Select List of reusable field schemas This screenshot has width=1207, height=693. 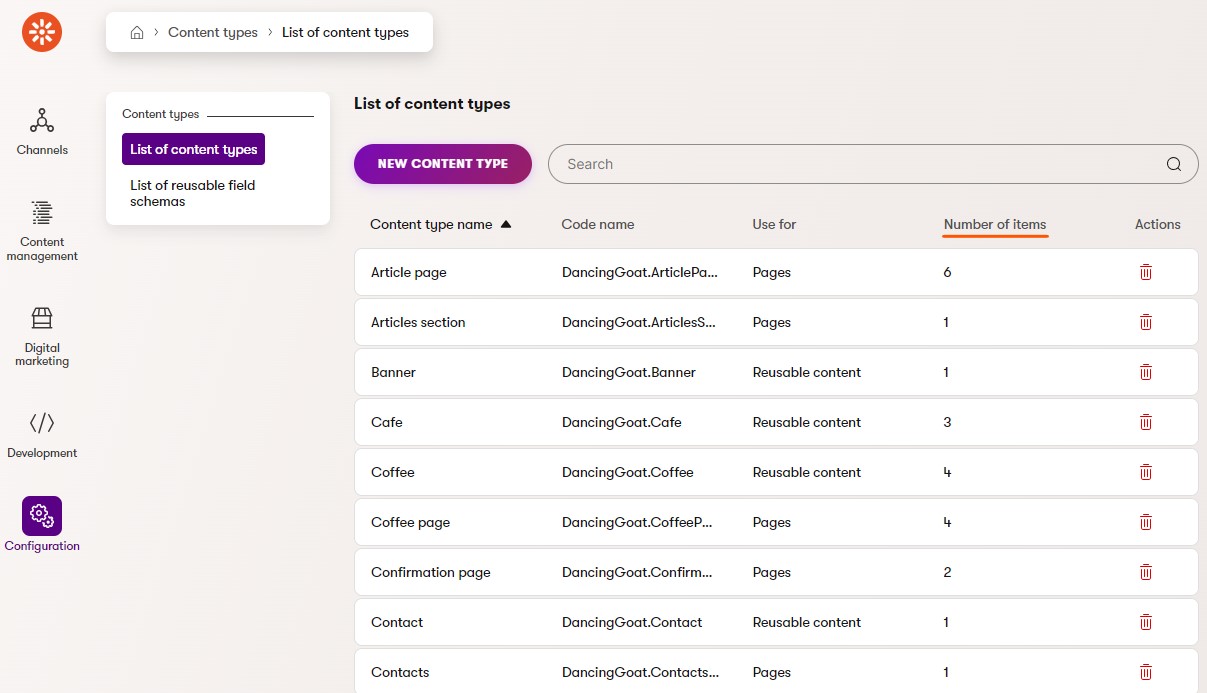[192, 193]
